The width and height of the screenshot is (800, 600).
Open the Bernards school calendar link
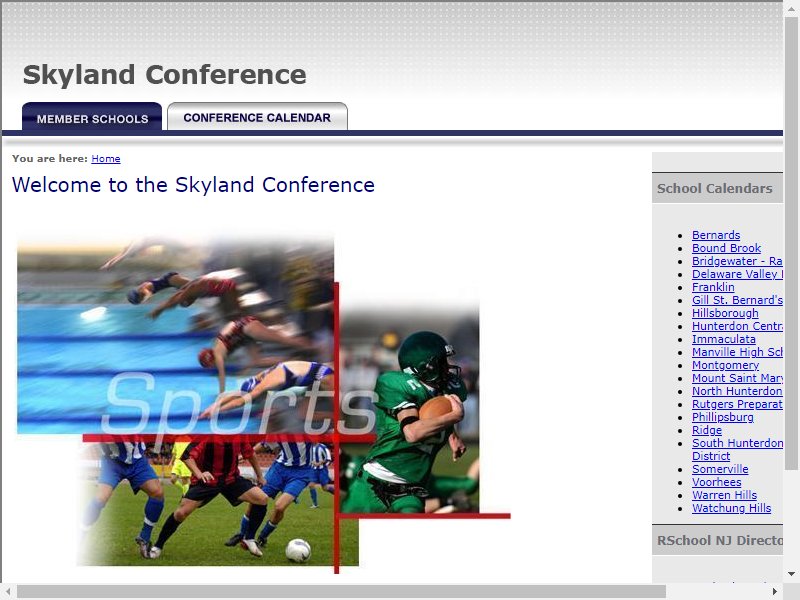(716, 235)
